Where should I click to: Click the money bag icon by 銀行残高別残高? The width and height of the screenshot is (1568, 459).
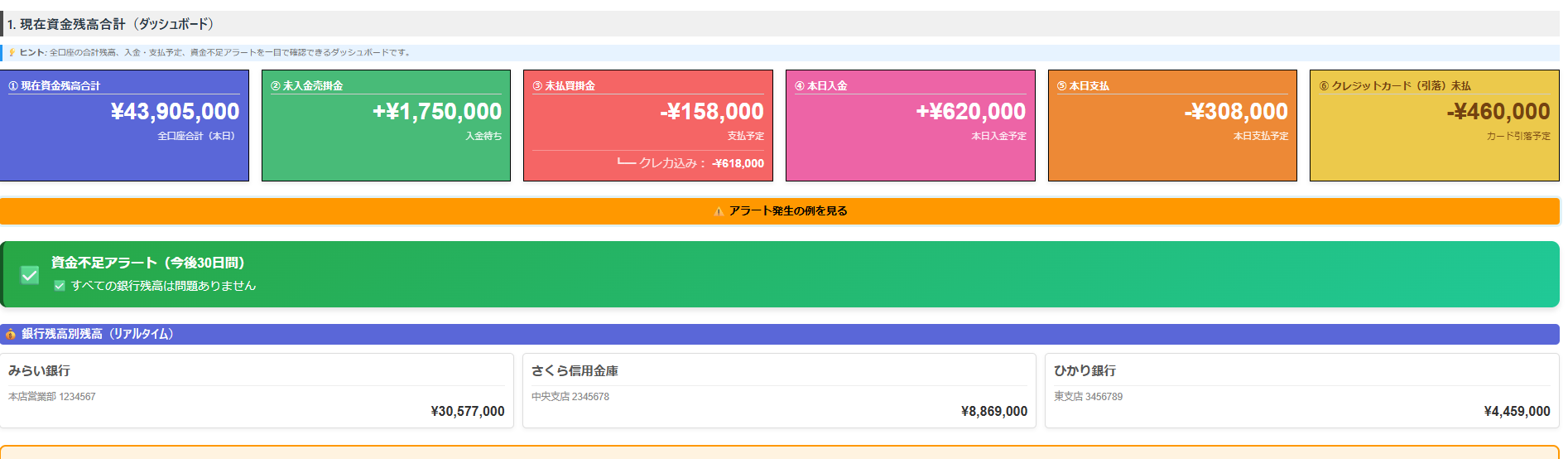tap(11, 334)
